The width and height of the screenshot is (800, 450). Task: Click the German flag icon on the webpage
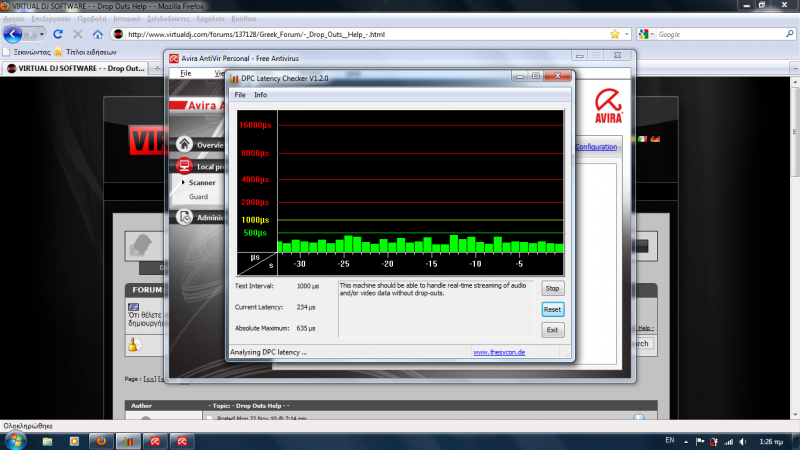(x=655, y=139)
